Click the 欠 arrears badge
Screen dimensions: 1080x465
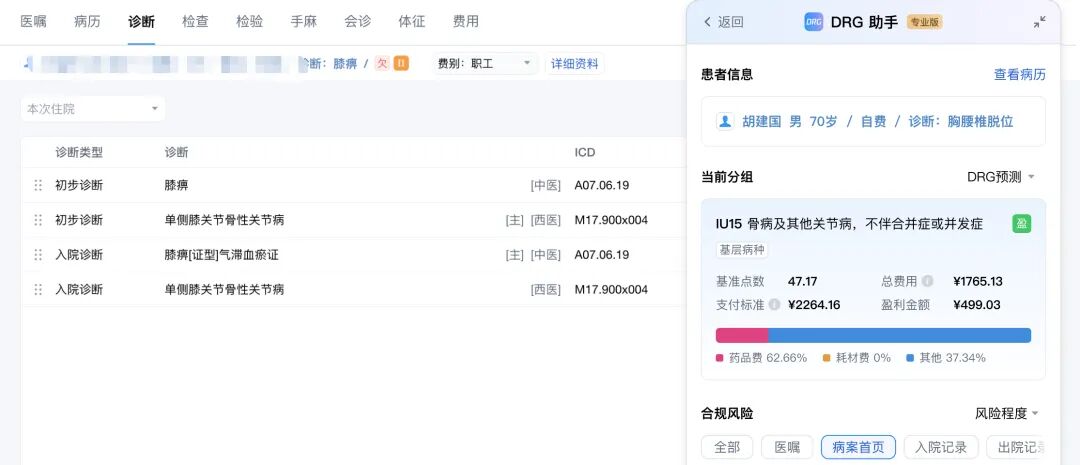[x=382, y=64]
